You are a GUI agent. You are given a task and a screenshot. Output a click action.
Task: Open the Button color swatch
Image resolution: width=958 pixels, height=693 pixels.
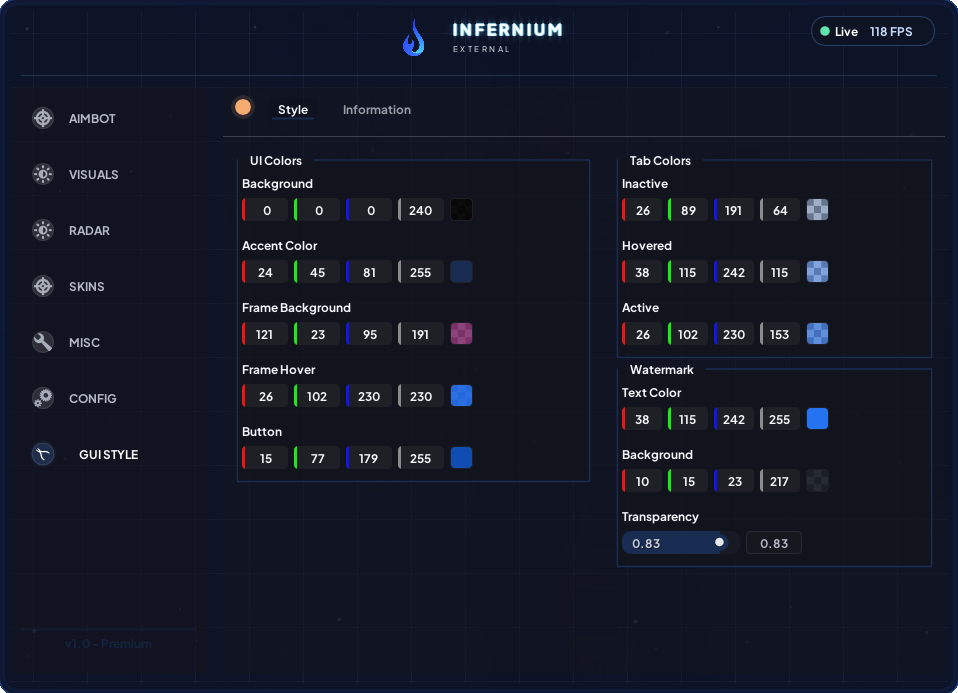461,458
